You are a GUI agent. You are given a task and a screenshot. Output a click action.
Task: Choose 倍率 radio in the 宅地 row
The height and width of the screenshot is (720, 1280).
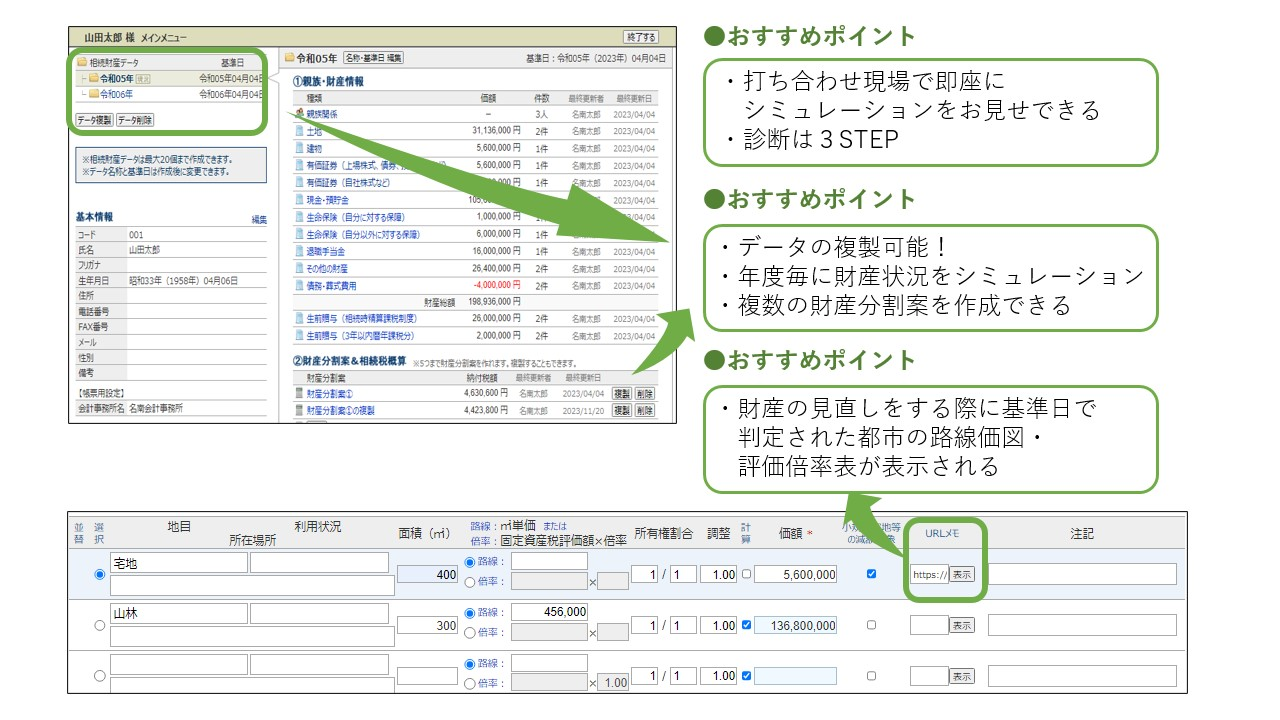471,581
